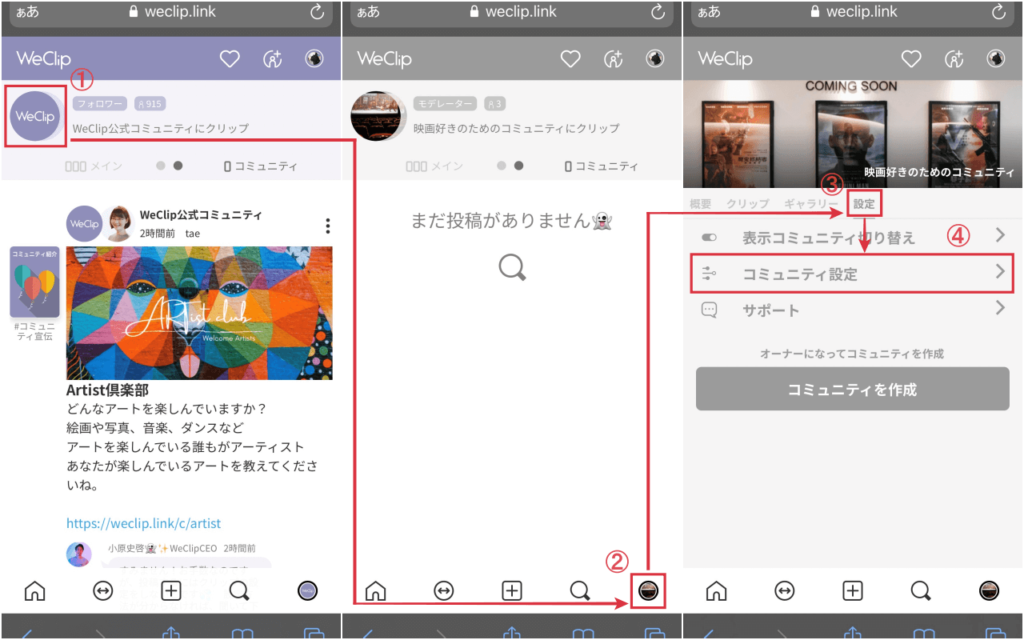
Task: Open the 表示コミュニティ切り替え row
Action: click(852, 237)
